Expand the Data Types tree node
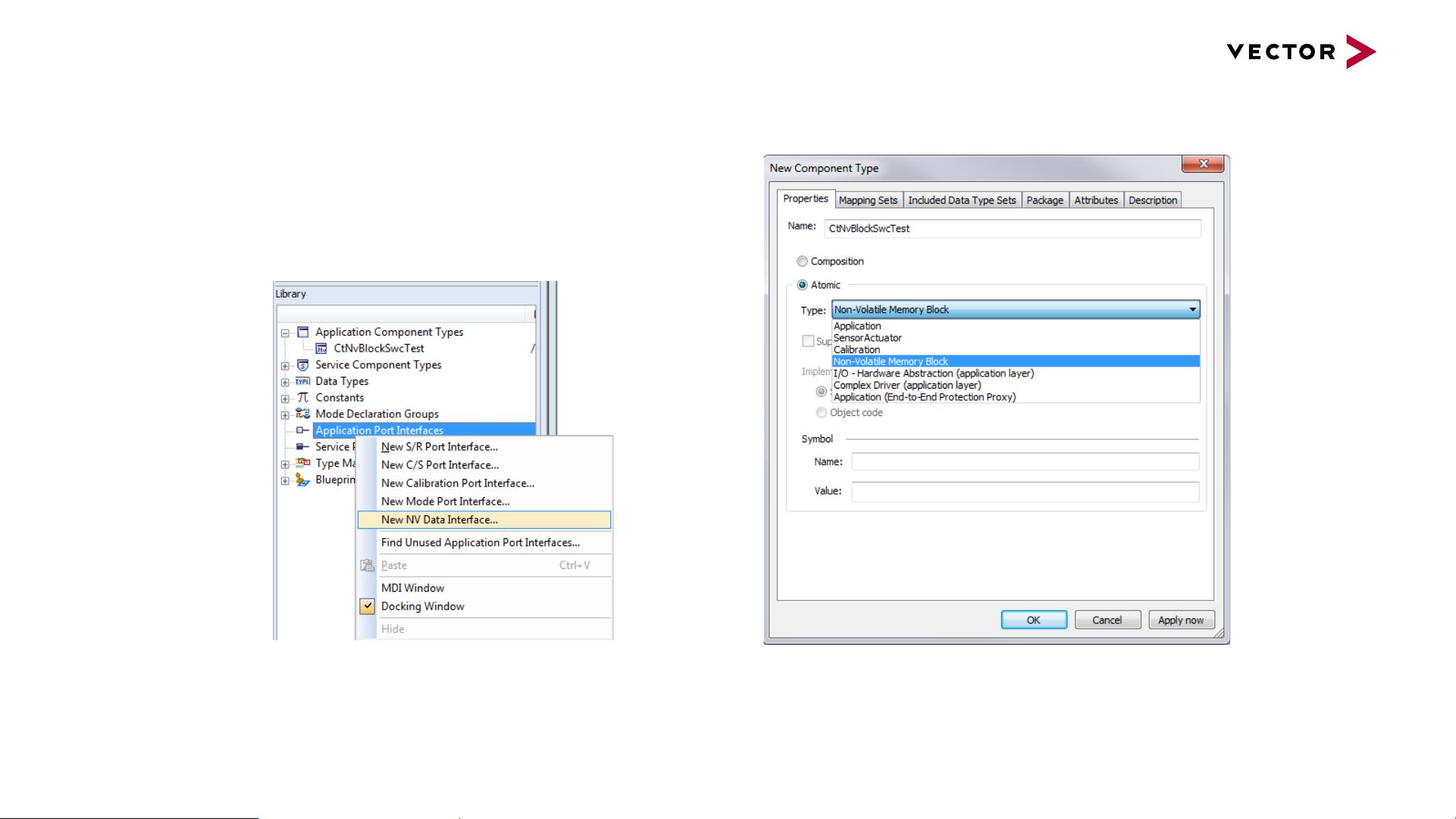Screen dimensions: 1456x819 coord(285,382)
